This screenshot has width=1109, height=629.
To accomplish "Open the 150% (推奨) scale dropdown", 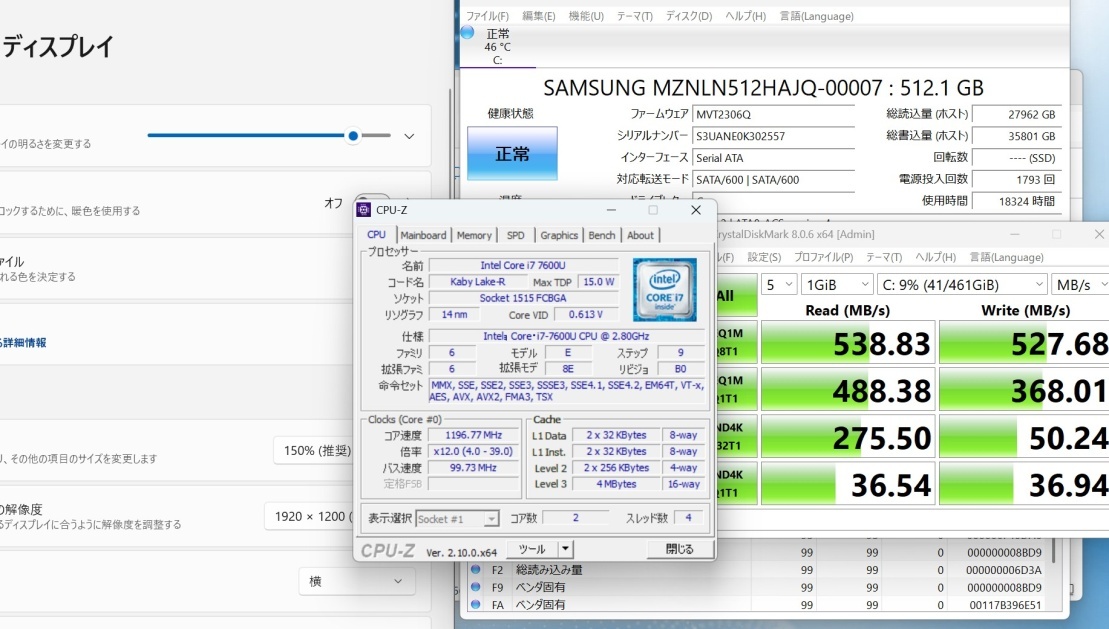I will (x=315, y=451).
